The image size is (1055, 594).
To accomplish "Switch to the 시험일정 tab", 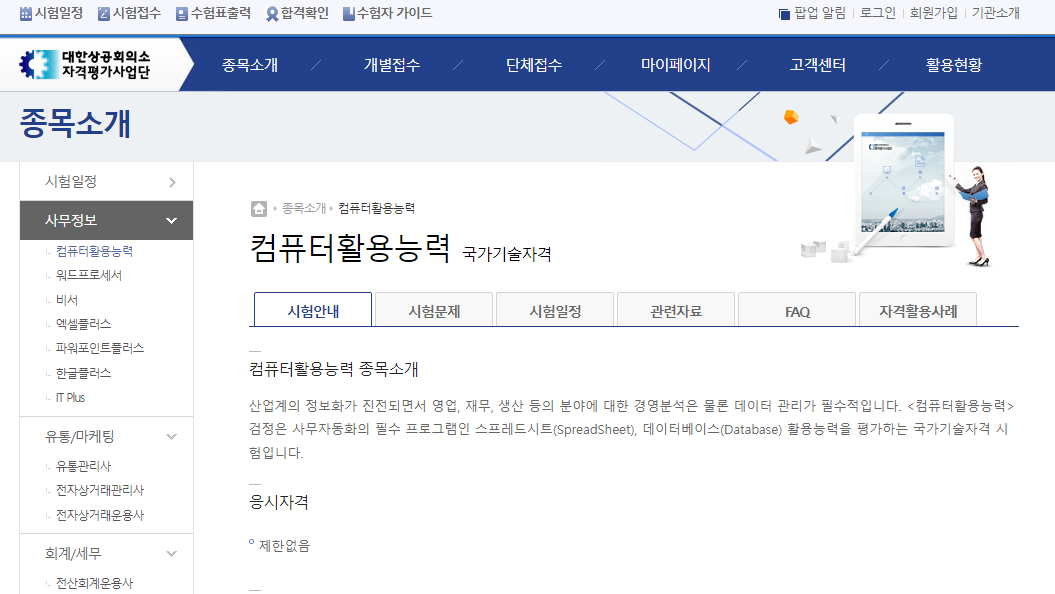I will coord(555,309).
